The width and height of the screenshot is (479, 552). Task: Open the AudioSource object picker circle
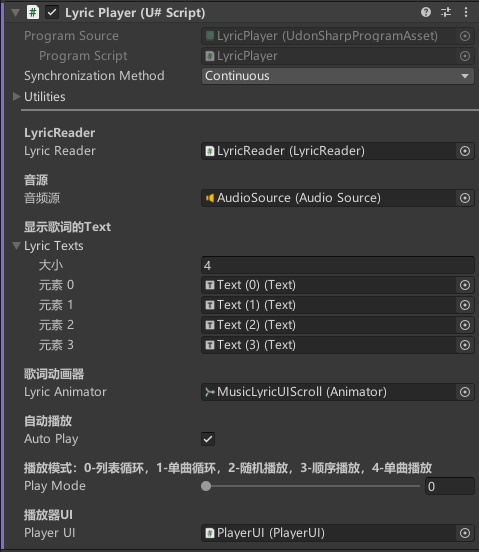(x=465, y=198)
